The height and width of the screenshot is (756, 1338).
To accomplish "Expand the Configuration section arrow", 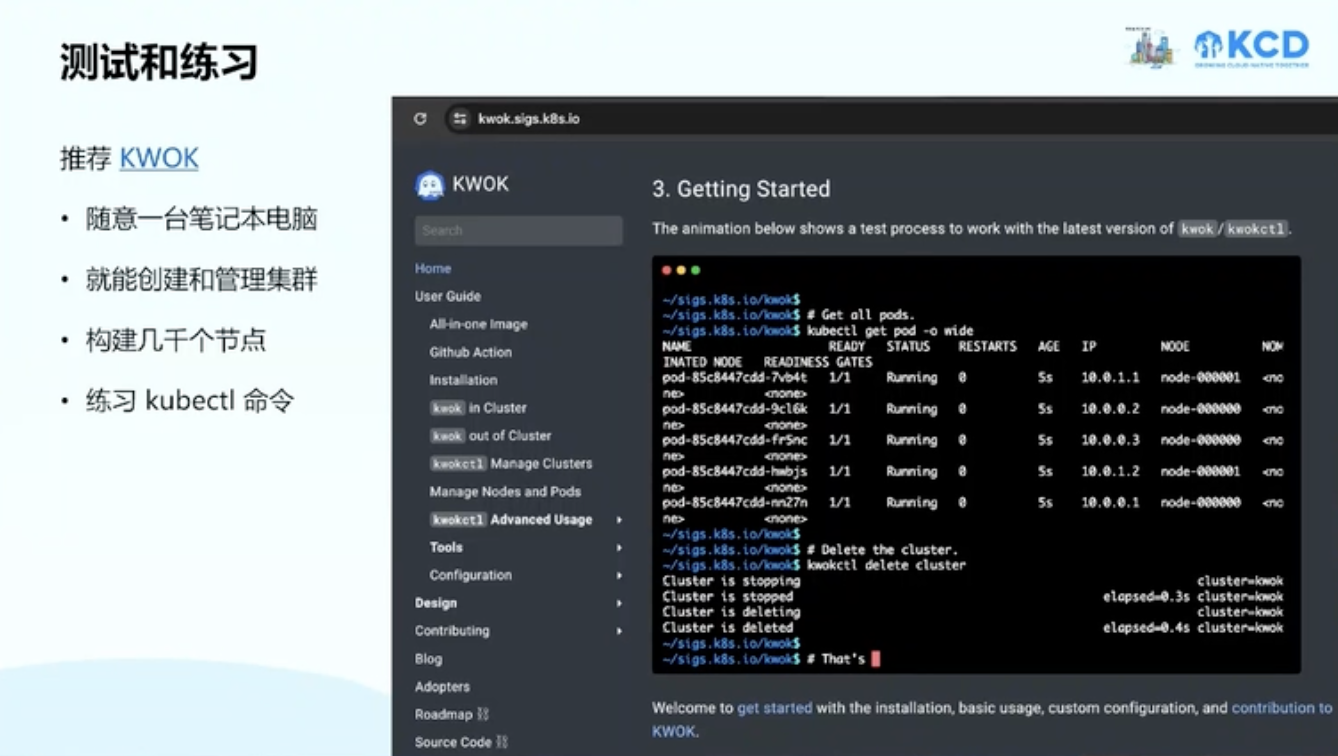I will 619,576.
